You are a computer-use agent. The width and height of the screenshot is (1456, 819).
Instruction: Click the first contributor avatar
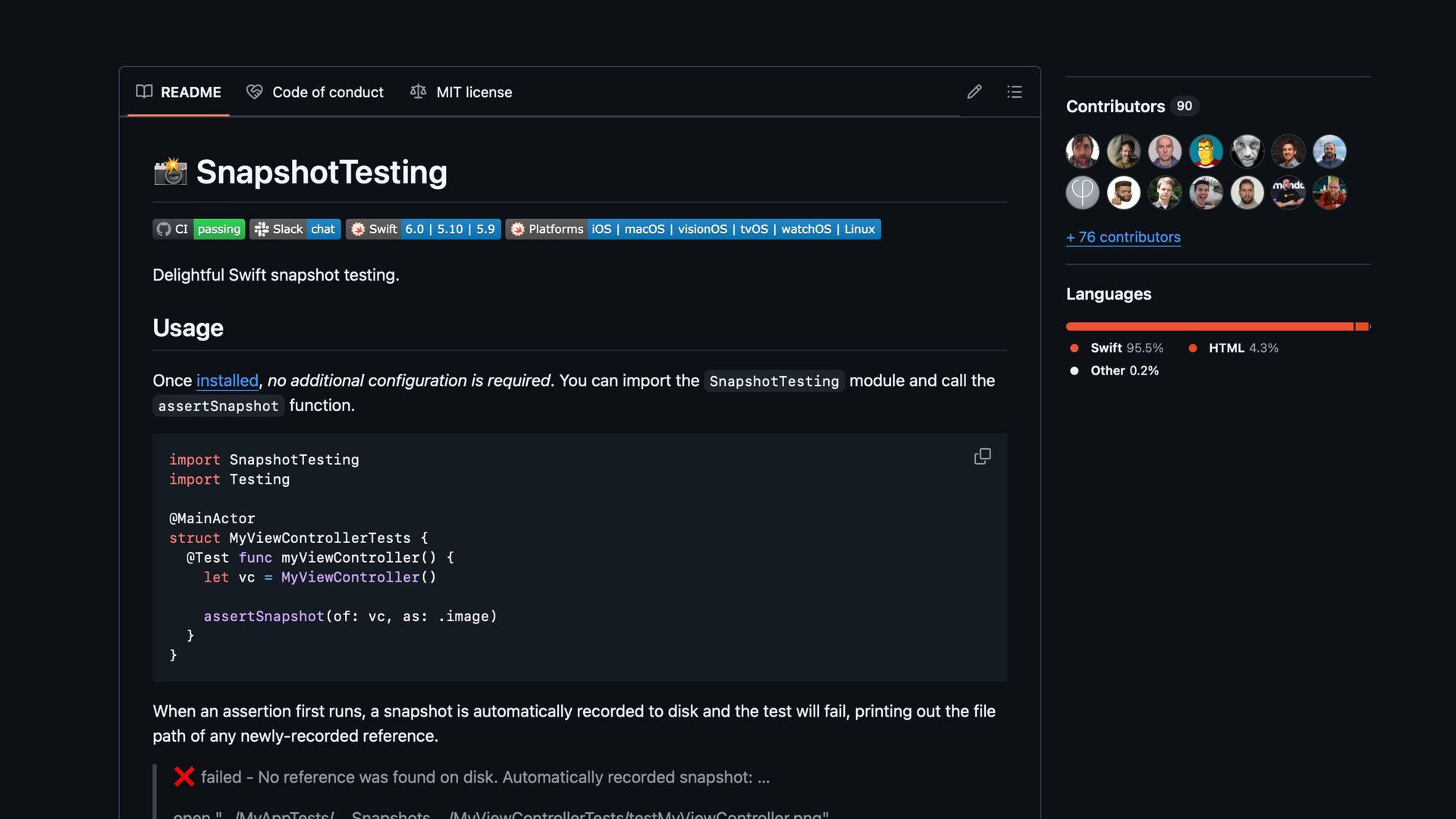1082,152
